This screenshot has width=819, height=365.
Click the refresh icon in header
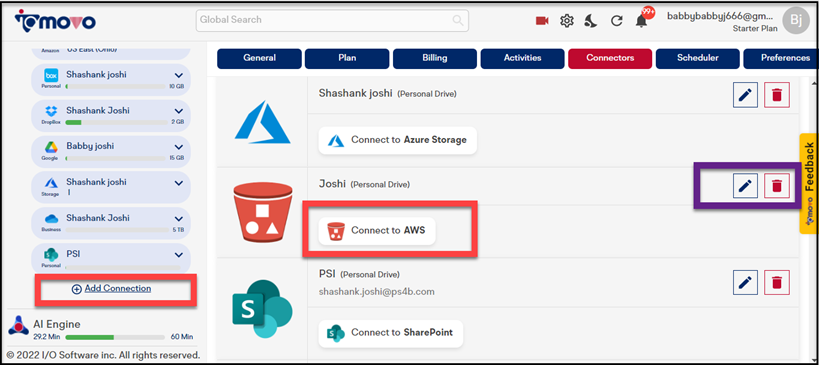(x=616, y=21)
